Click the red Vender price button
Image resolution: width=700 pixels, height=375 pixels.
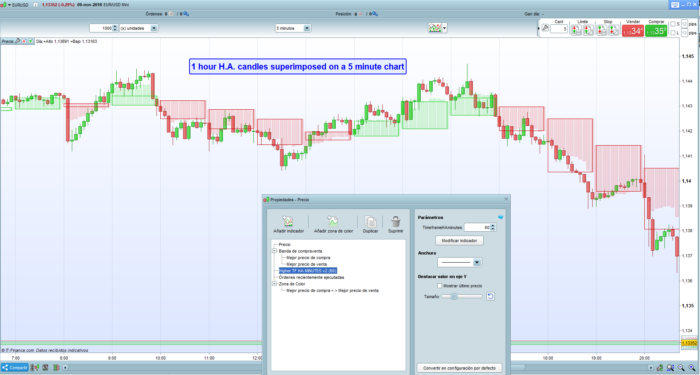click(x=633, y=31)
